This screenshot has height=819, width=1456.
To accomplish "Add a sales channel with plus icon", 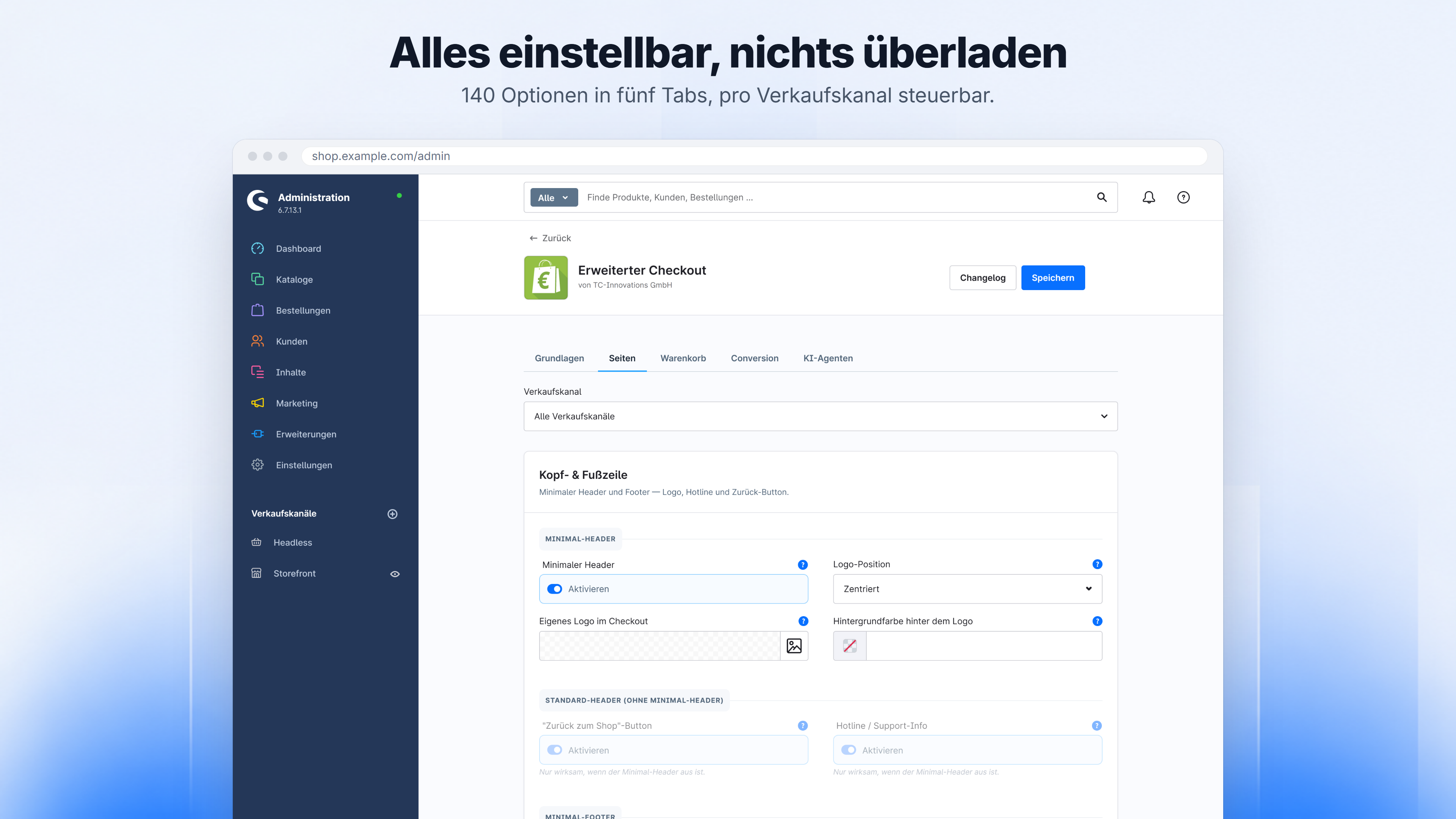I will coord(392,514).
